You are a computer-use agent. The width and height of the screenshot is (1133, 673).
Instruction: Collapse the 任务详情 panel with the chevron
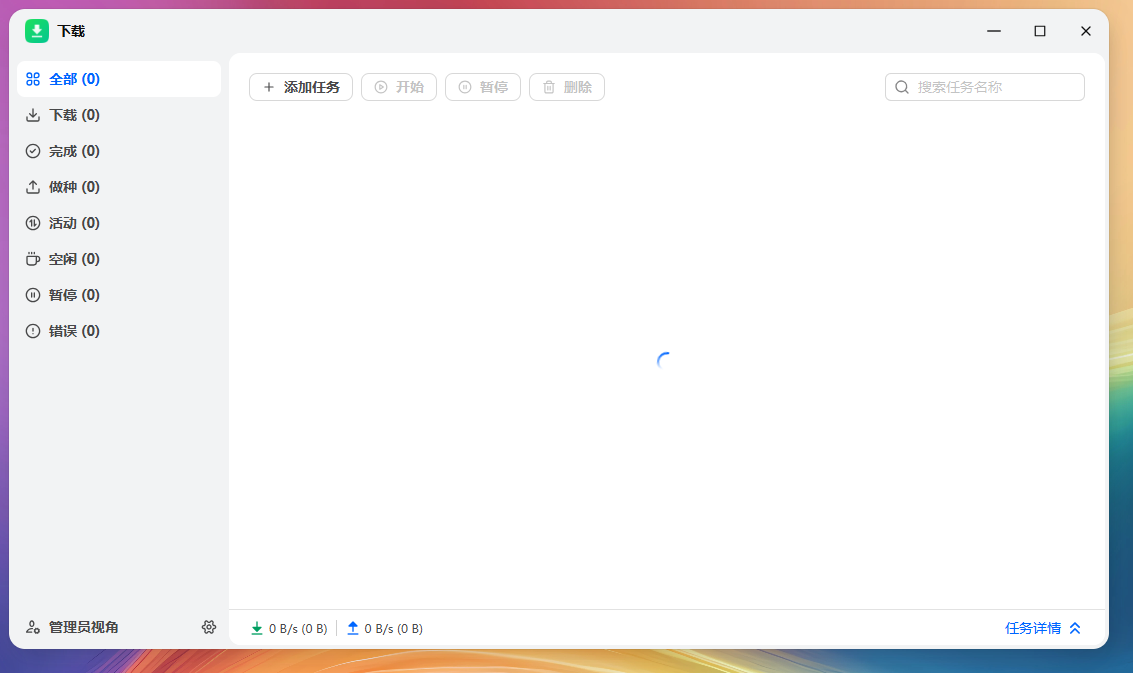click(x=1075, y=628)
